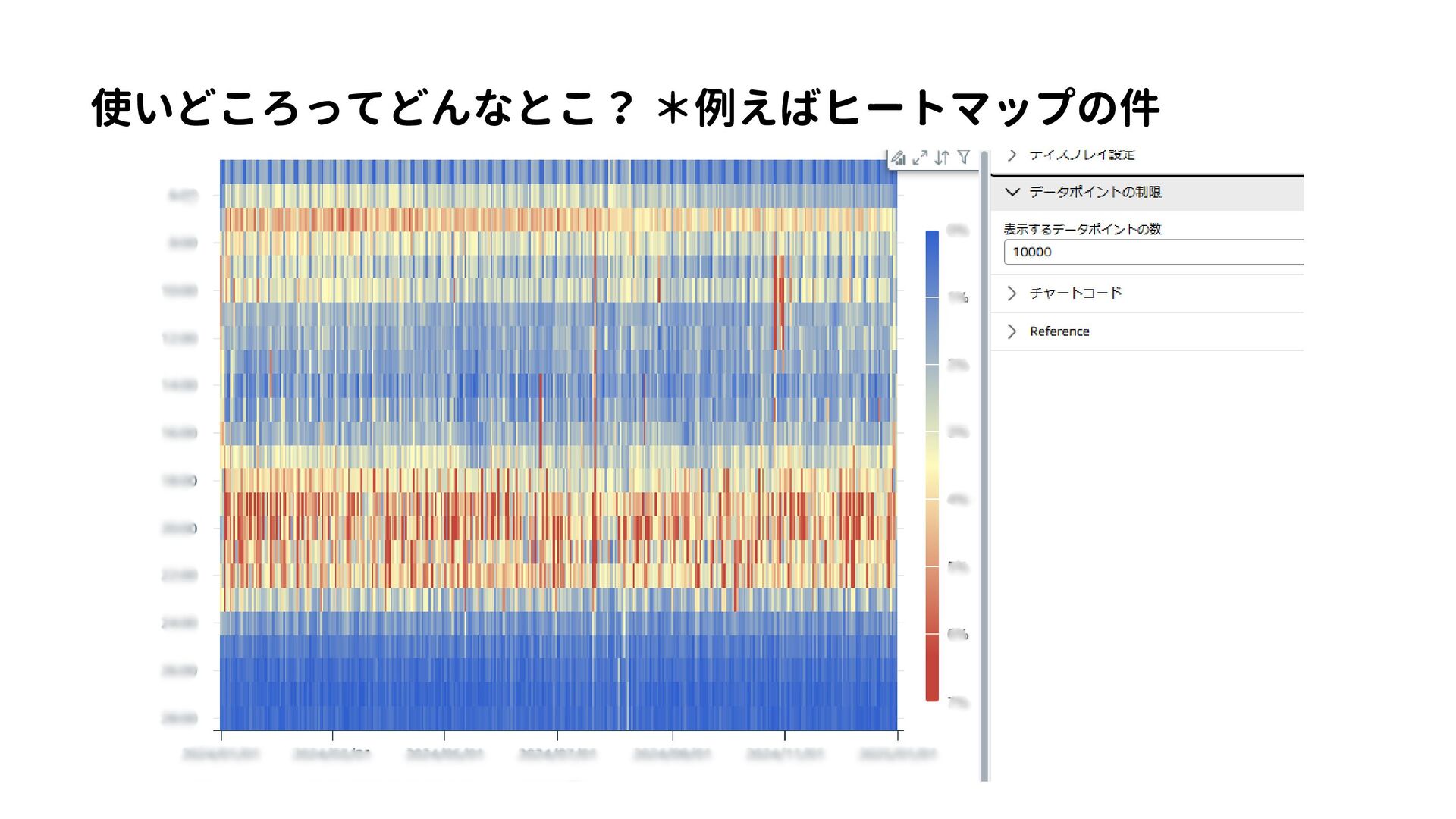Click the データポイントの制限 header text

coord(1095,192)
